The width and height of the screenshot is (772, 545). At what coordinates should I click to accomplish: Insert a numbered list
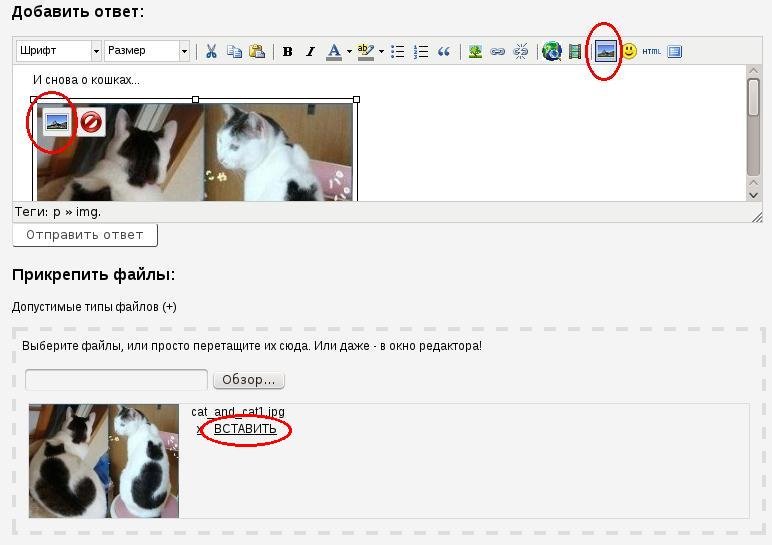pyautogui.click(x=421, y=51)
